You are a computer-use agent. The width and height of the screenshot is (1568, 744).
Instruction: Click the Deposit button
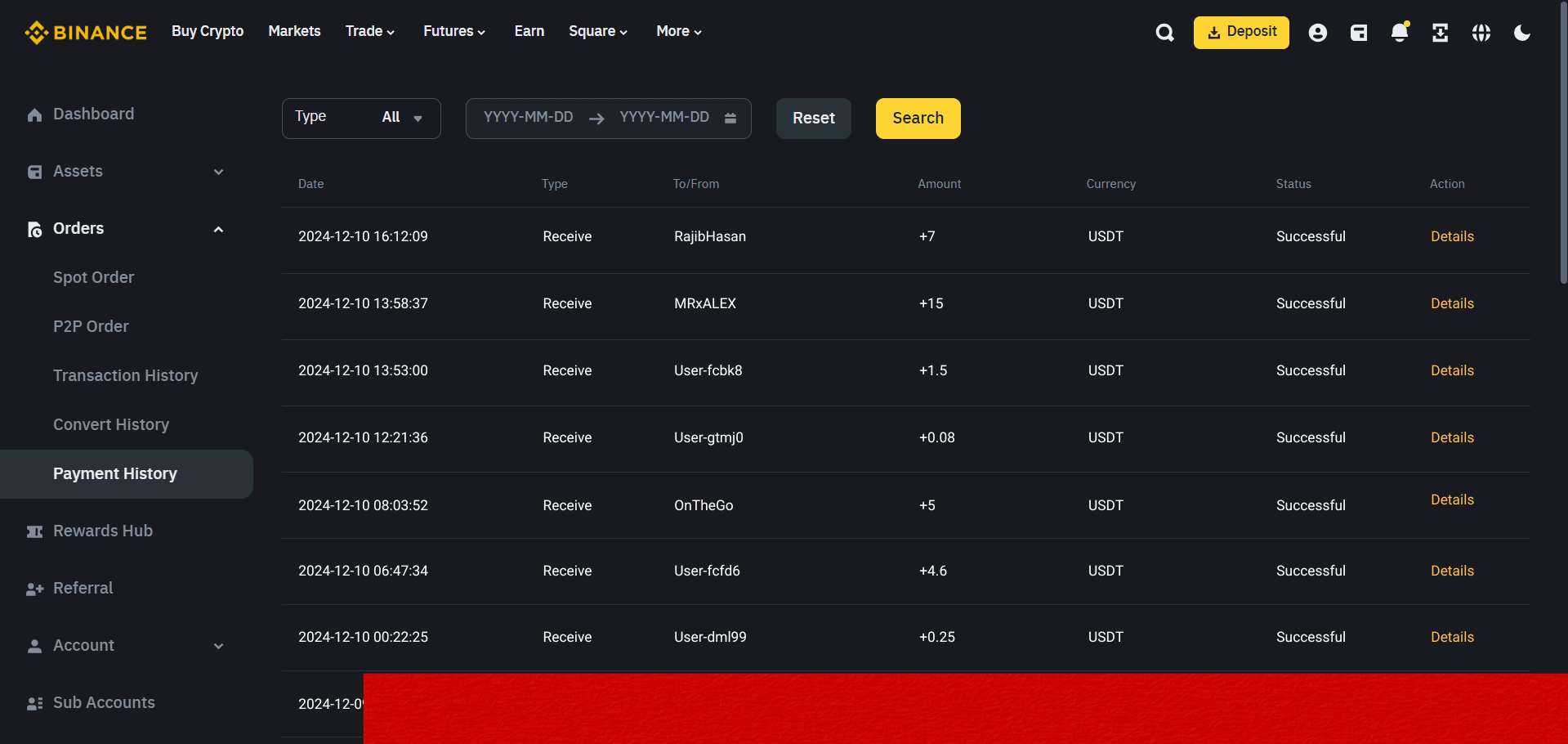click(1241, 33)
